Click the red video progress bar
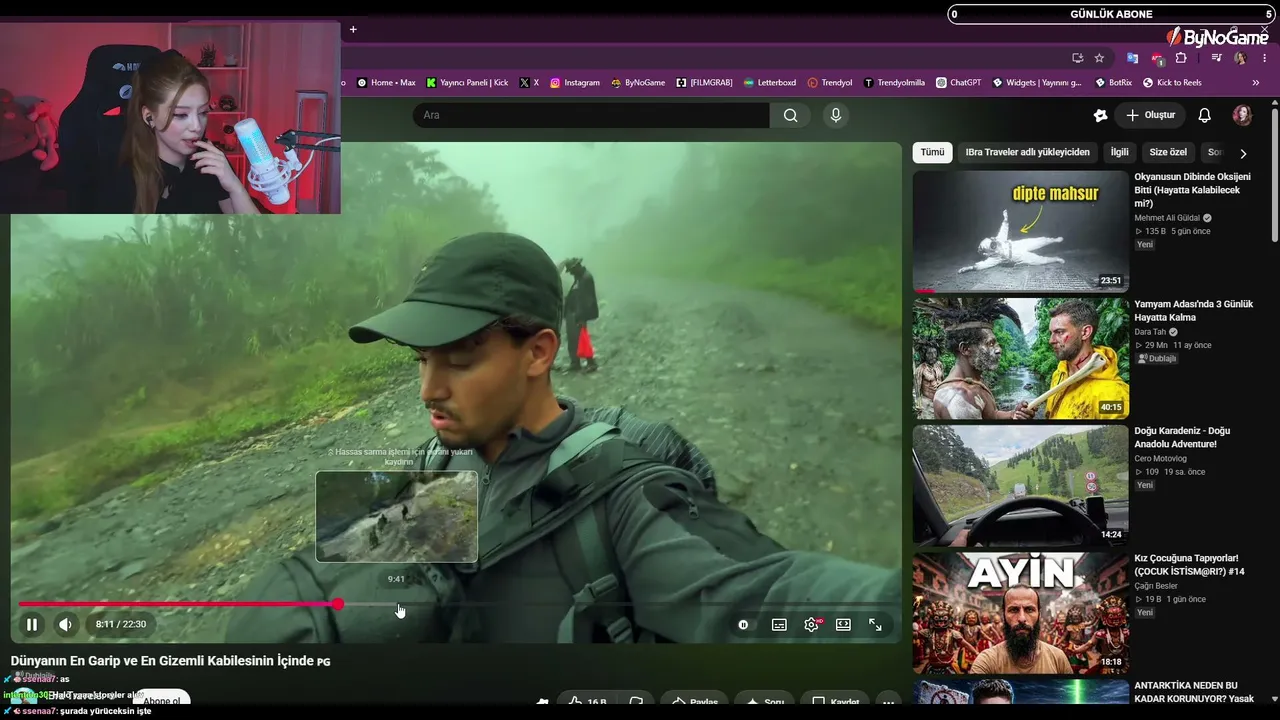Image resolution: width=1280 pixels, height=720 pixels. click(178, 604)
